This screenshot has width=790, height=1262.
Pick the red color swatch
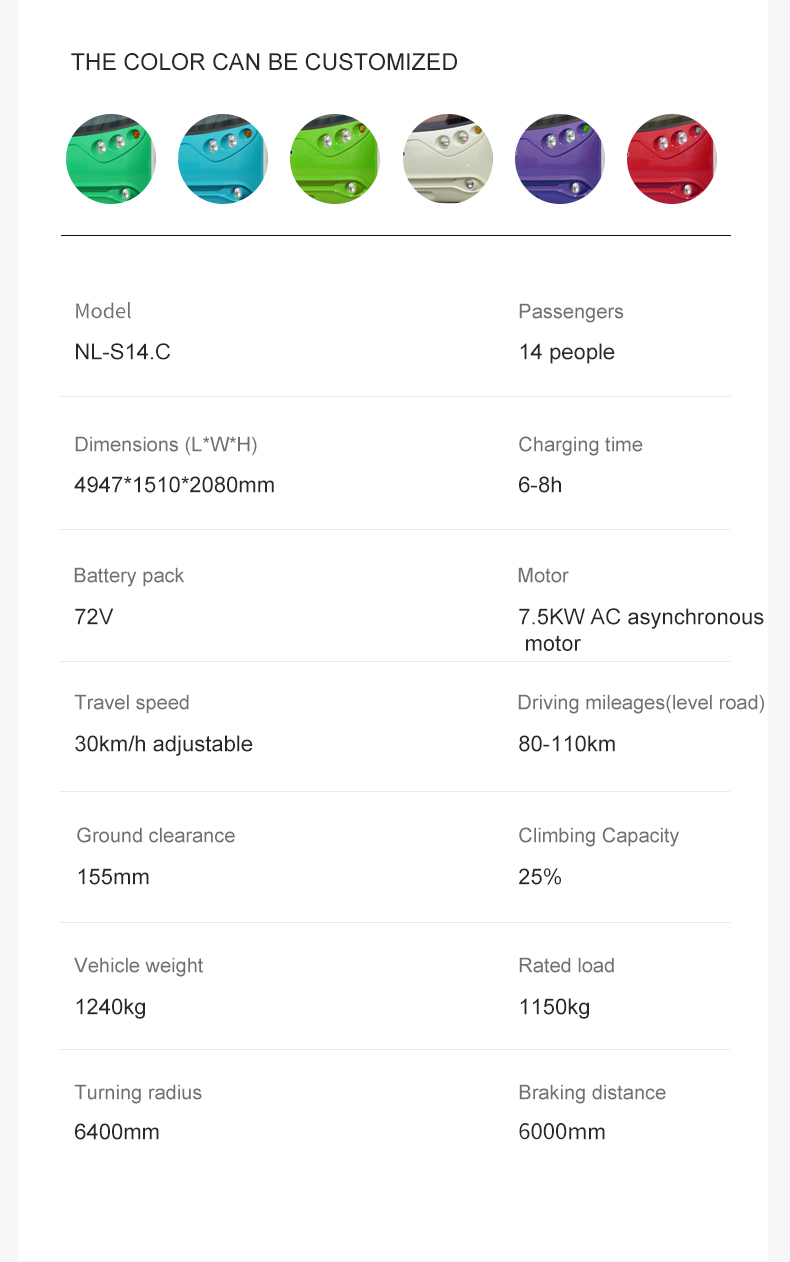[672, 159]
